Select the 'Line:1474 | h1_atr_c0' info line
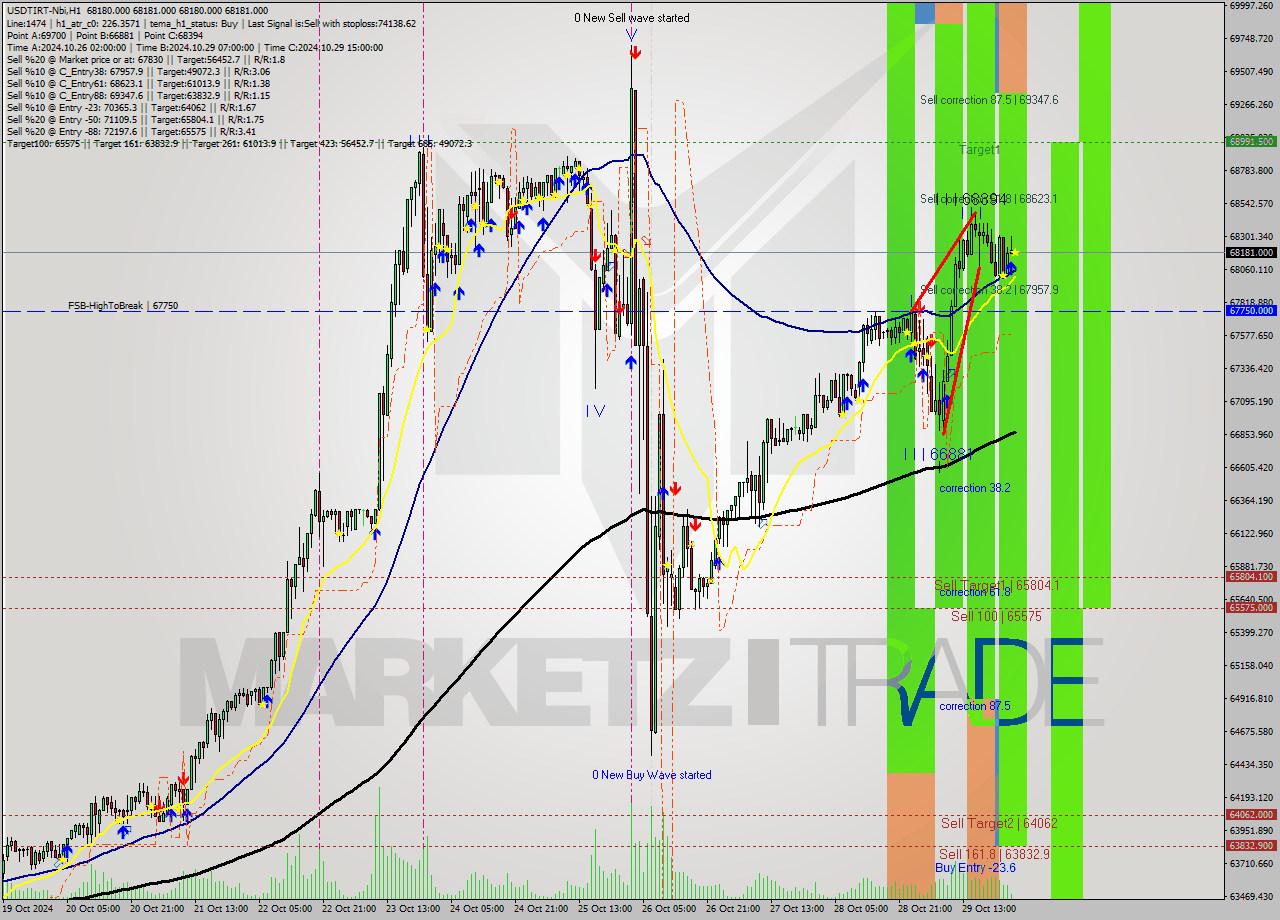This screenshot has height=920, width=1280. (211, 23)
